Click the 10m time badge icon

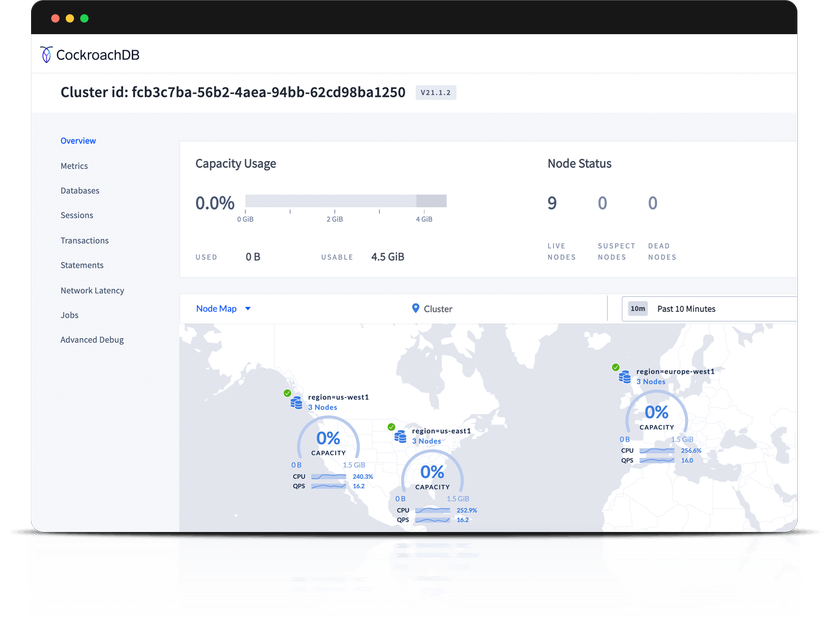tap(637, 309)
